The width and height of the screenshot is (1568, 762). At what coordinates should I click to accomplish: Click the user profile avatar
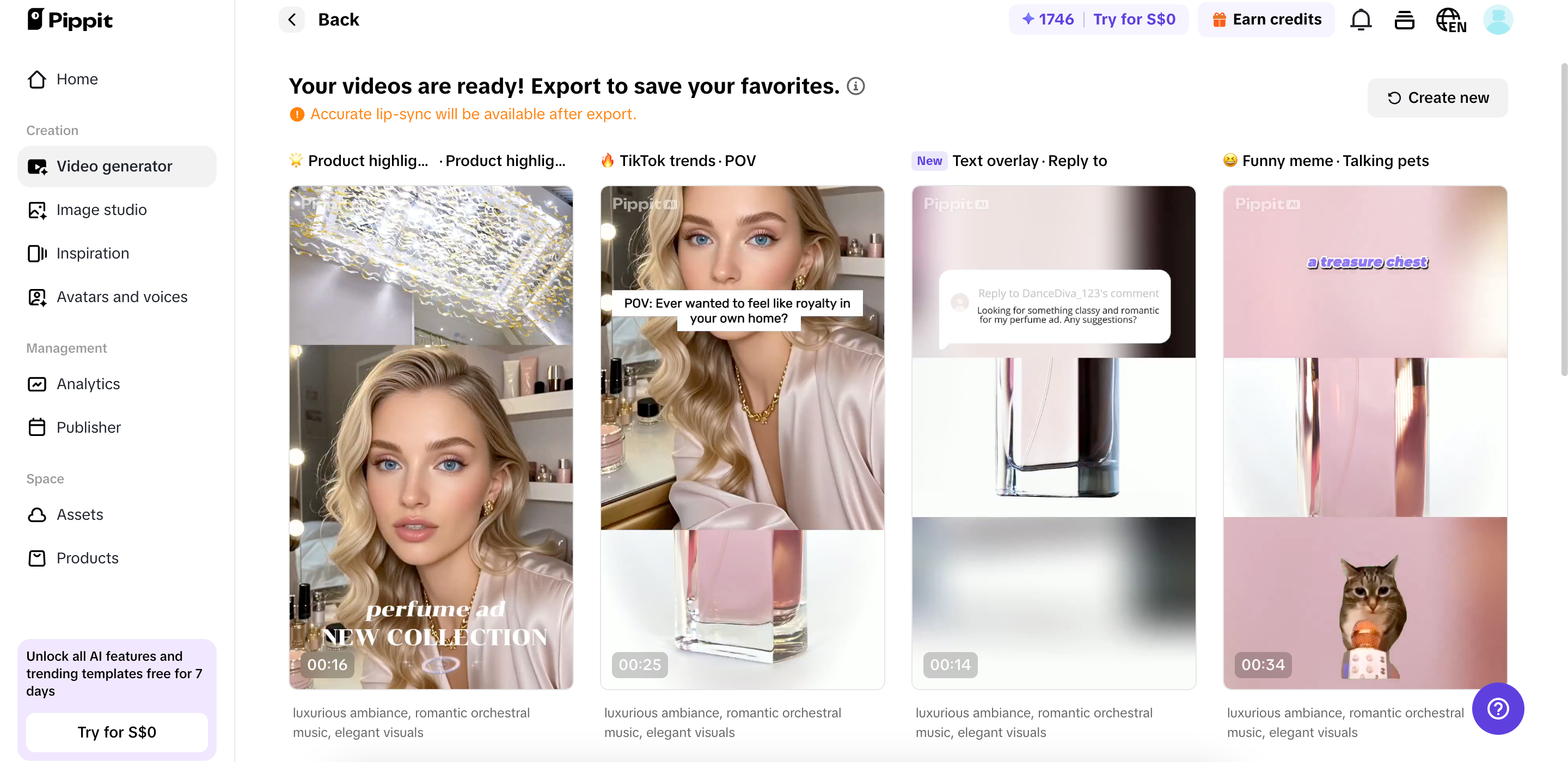click(x=1497, y=20)
